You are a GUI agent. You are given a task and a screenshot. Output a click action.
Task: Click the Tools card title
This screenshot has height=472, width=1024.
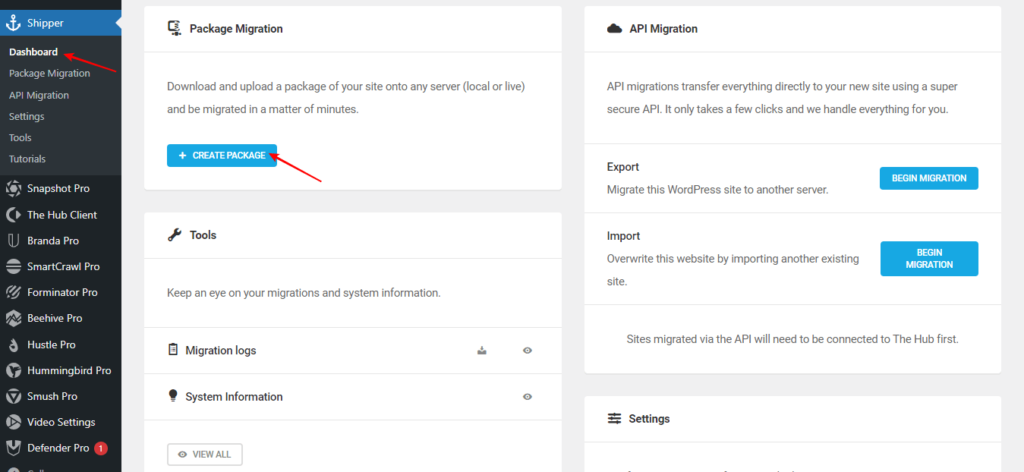[203, 235]
